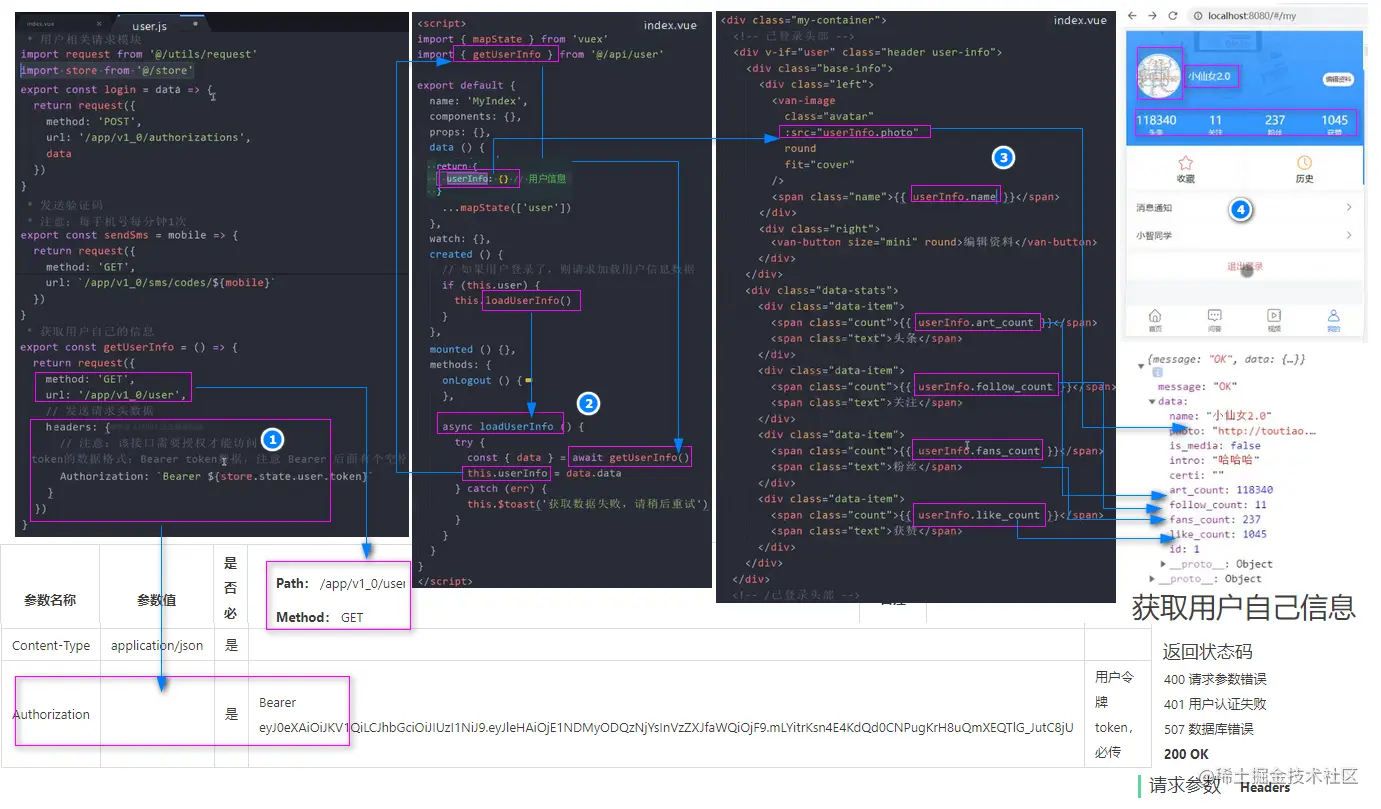Select the message: "OK" console line
Viewport: 1381px width, 809px height.
(1197, 387)
